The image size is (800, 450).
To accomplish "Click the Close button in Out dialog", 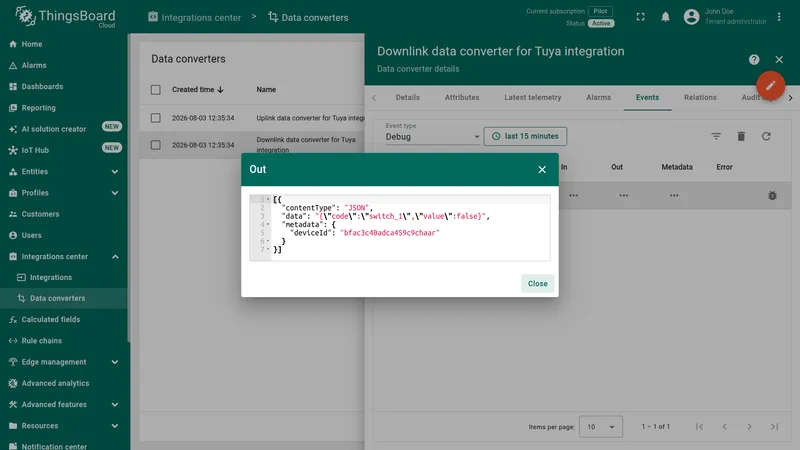I will 537,284.
